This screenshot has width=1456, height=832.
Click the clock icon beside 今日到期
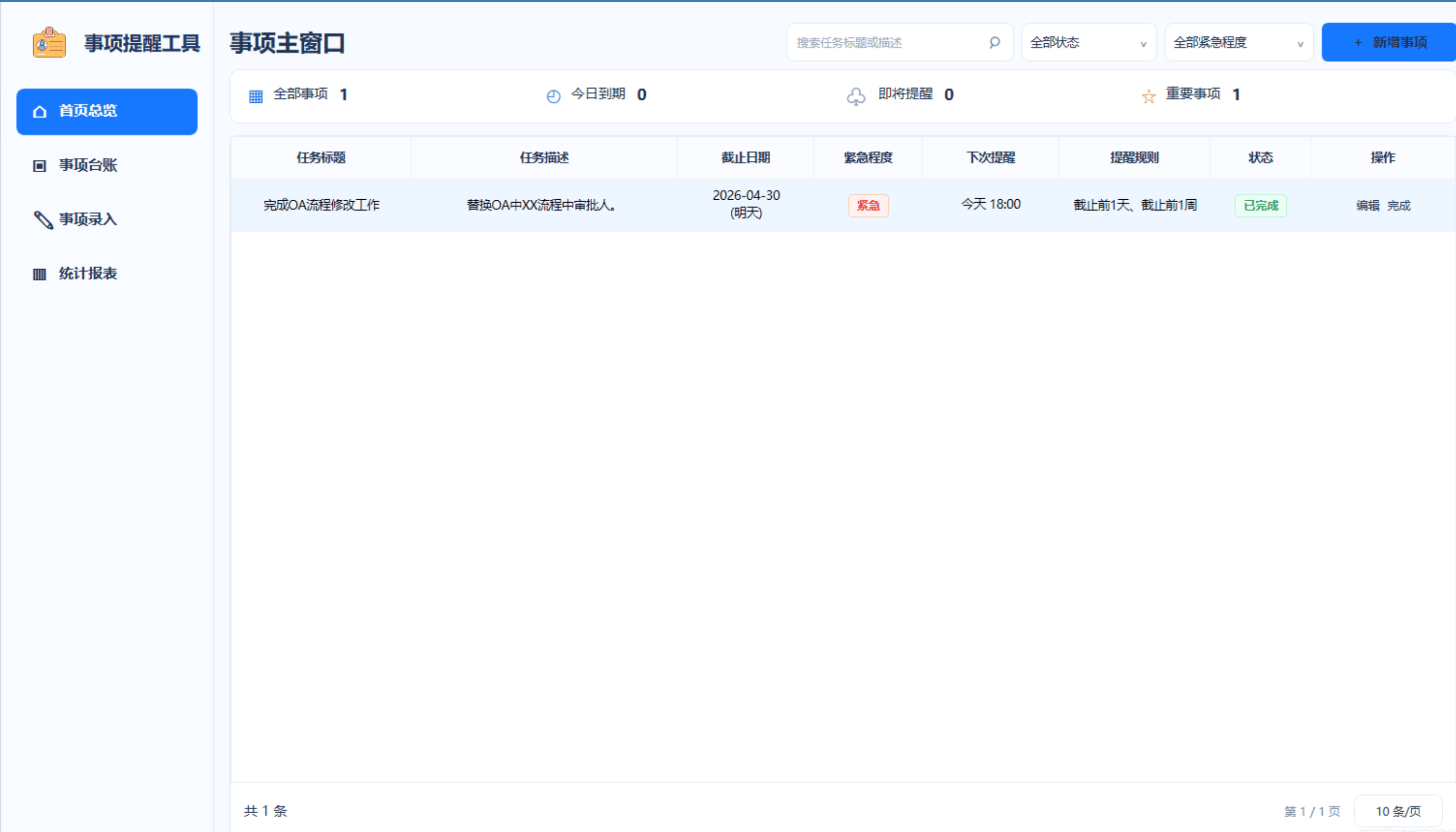553,96
